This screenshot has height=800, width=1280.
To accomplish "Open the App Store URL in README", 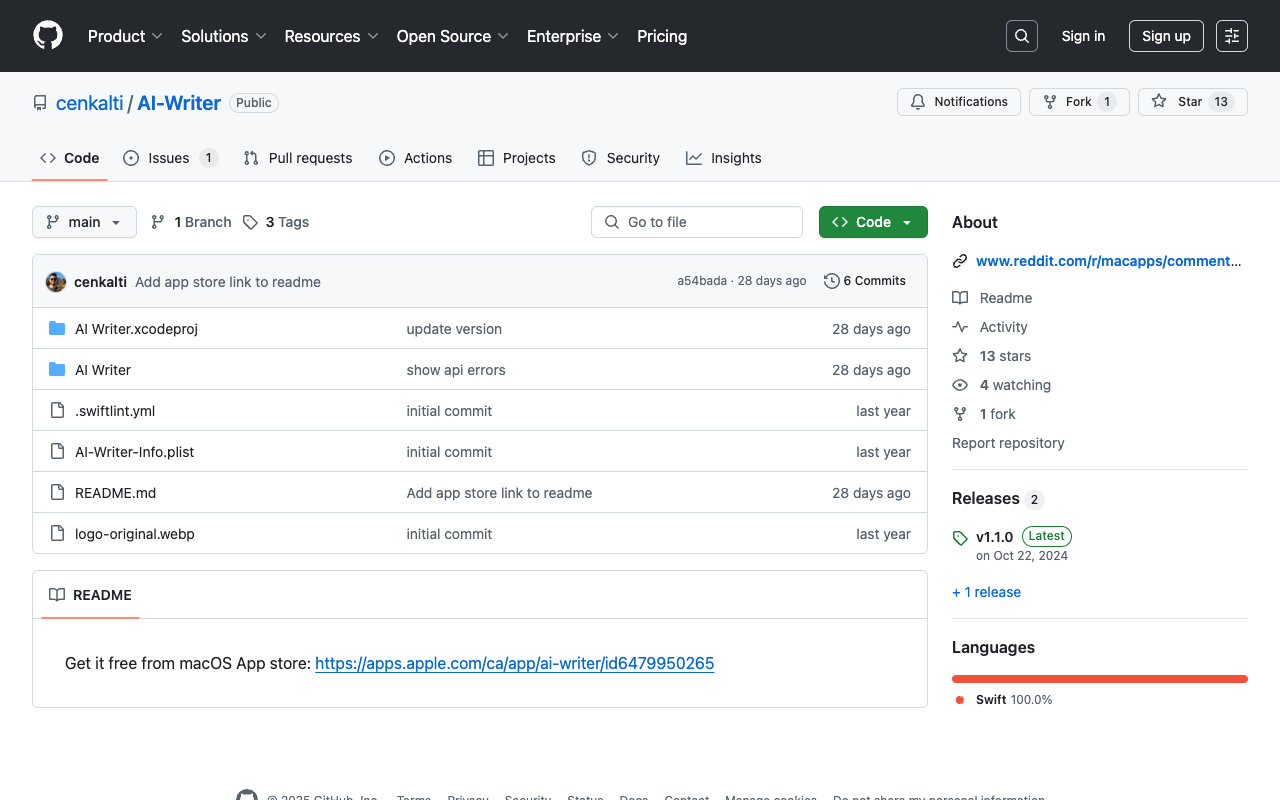I will coord(514,663).
